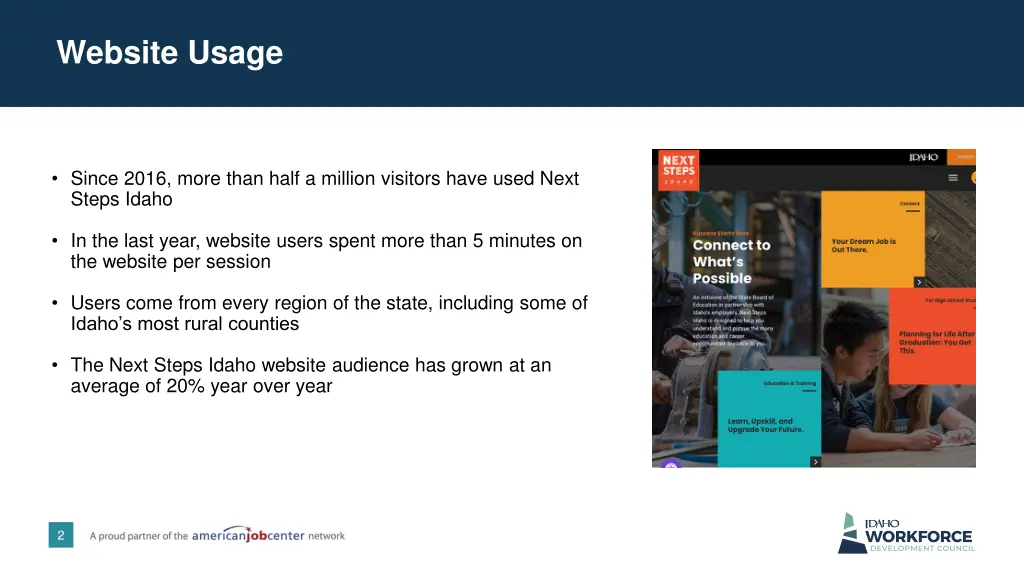Click the Idaho Workforce Development Council logo
Screen dimensions: 1024x576
(x=906, y=533)
